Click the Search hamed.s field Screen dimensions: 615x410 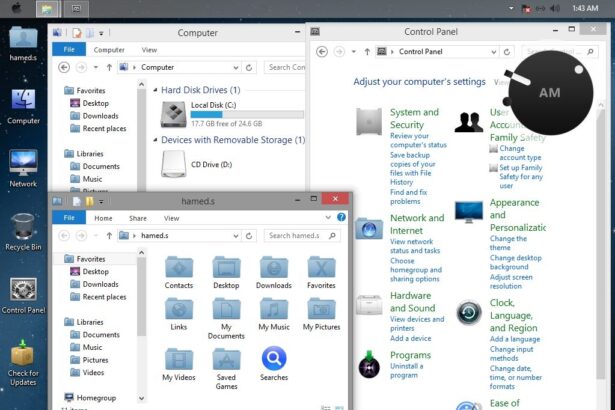[x=302, y=236]
